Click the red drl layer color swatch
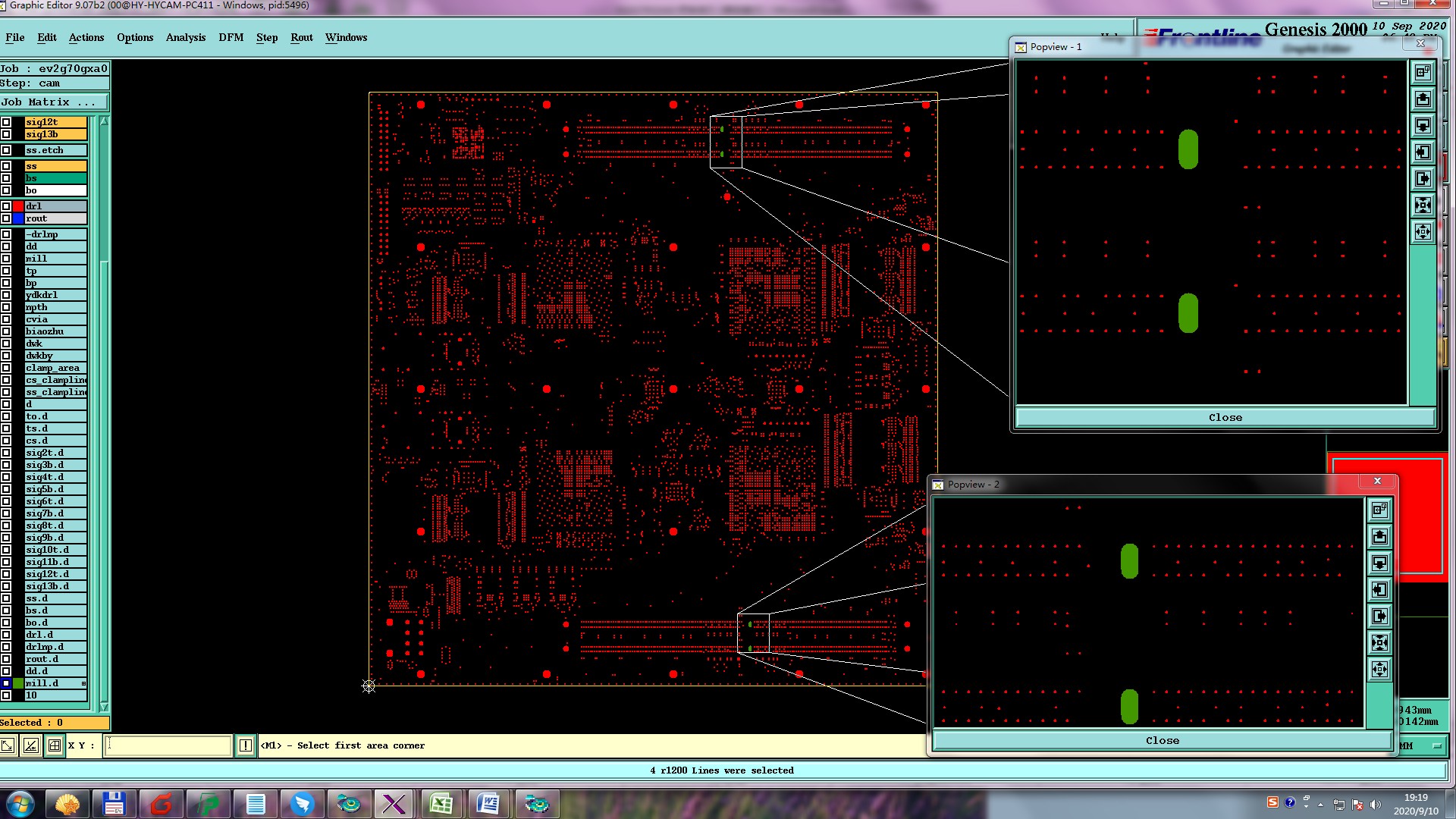Screen dimensions: 1456x819 click(x=18, y=206)
